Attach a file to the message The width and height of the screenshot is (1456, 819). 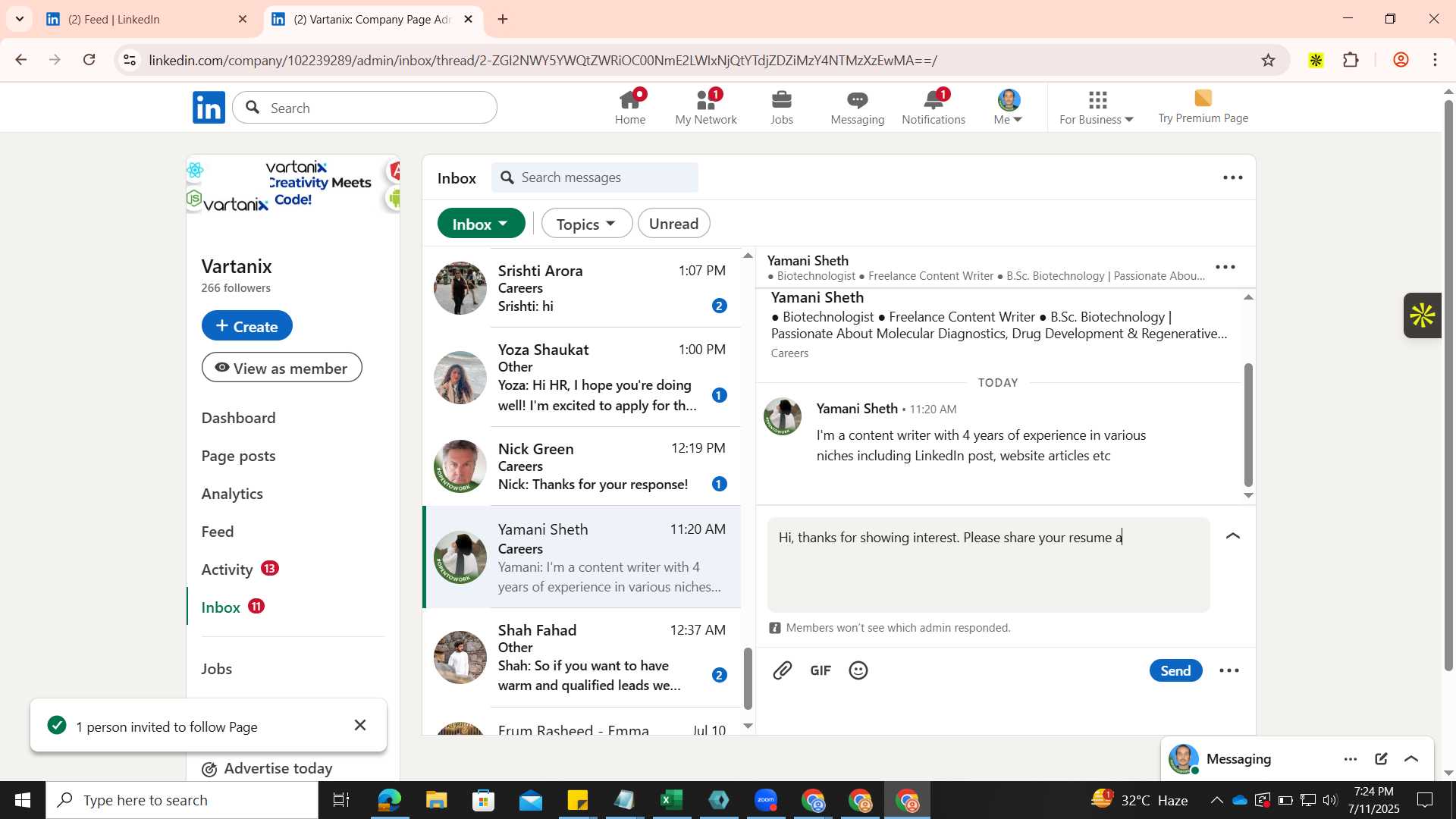click(x=783, y=670)
